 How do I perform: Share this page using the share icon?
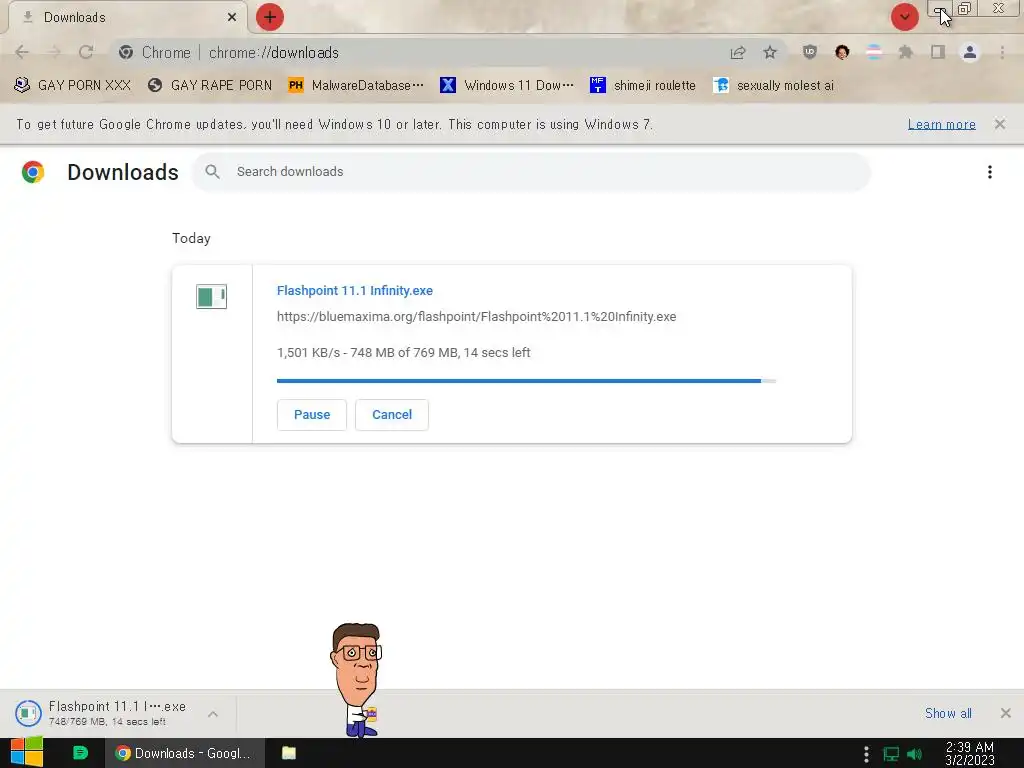(x=738, y=52)
